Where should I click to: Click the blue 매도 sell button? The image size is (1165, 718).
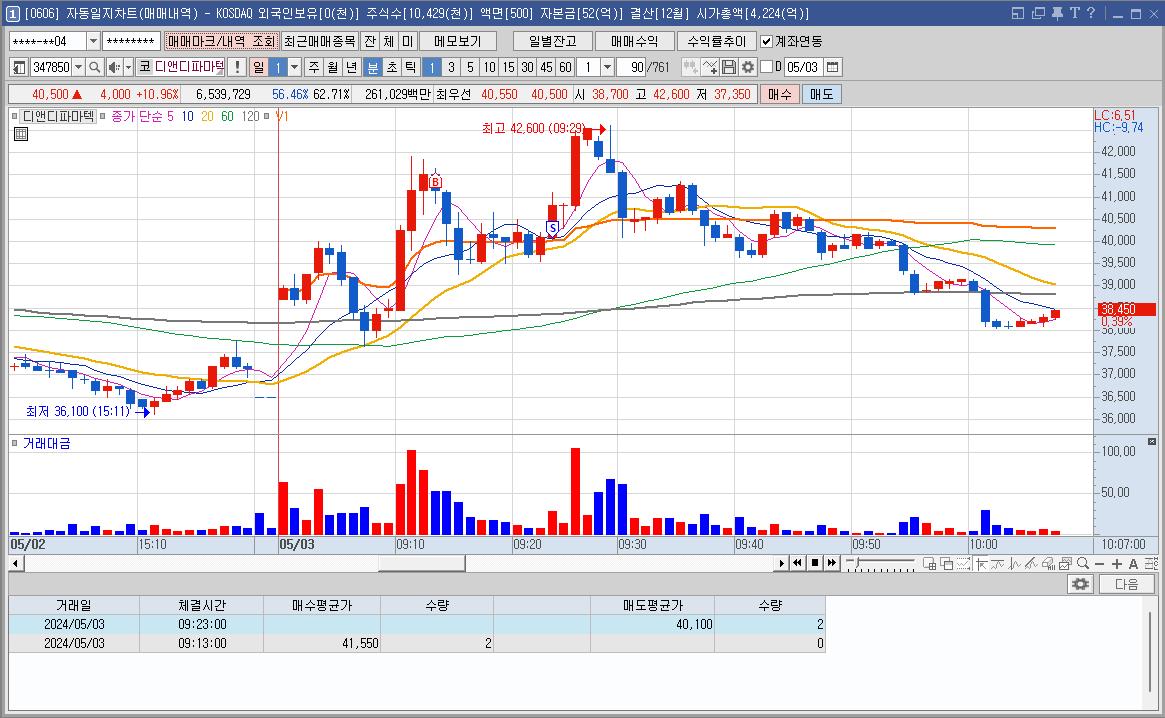[822, 94]
